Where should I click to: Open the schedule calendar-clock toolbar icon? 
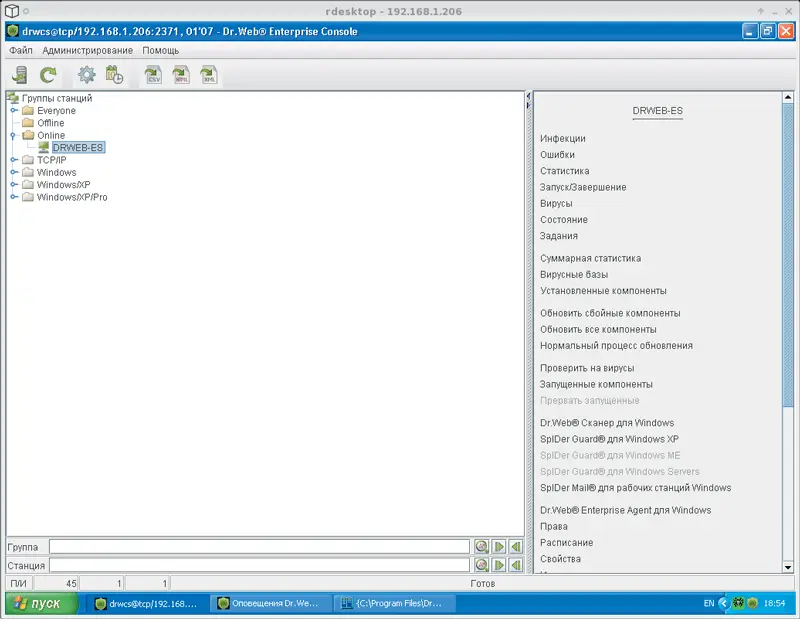(x=114, y=75)
